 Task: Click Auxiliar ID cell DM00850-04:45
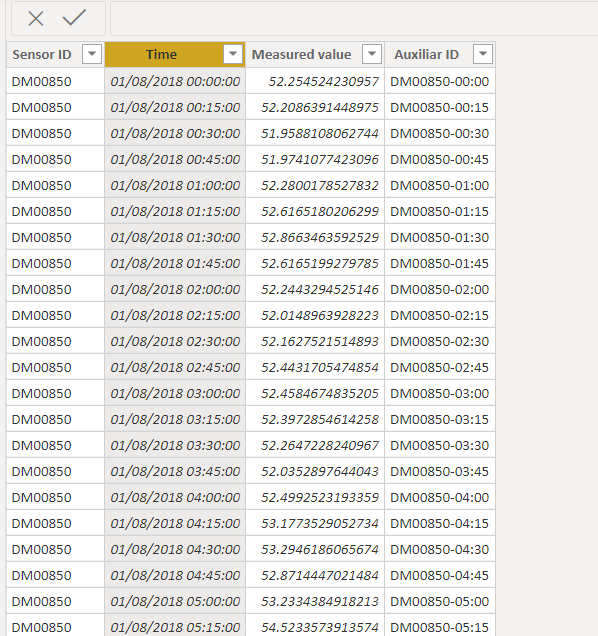pos(440,575)
